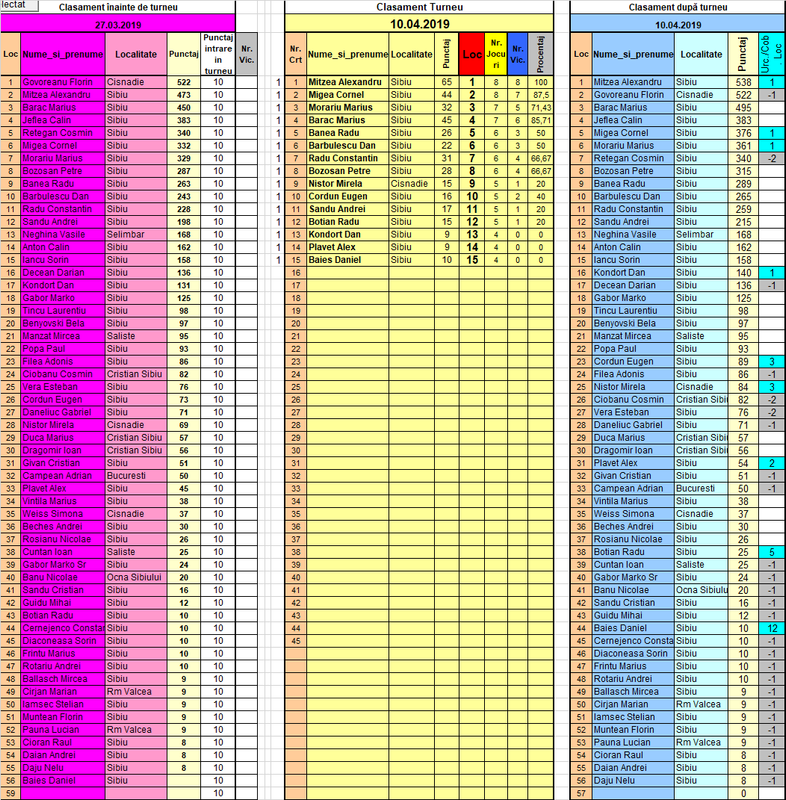Click Baies Daniel in the Clasament Turneu table
Viewport: 786px width, 800px height.
point(347,260)
